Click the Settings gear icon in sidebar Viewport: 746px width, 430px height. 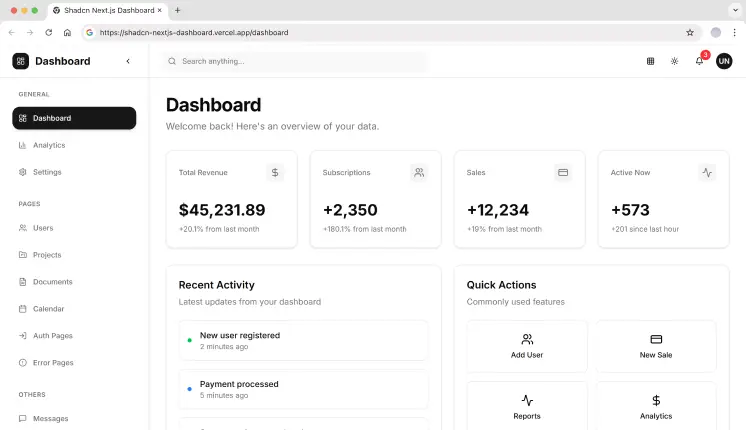[x=22, y=172]
